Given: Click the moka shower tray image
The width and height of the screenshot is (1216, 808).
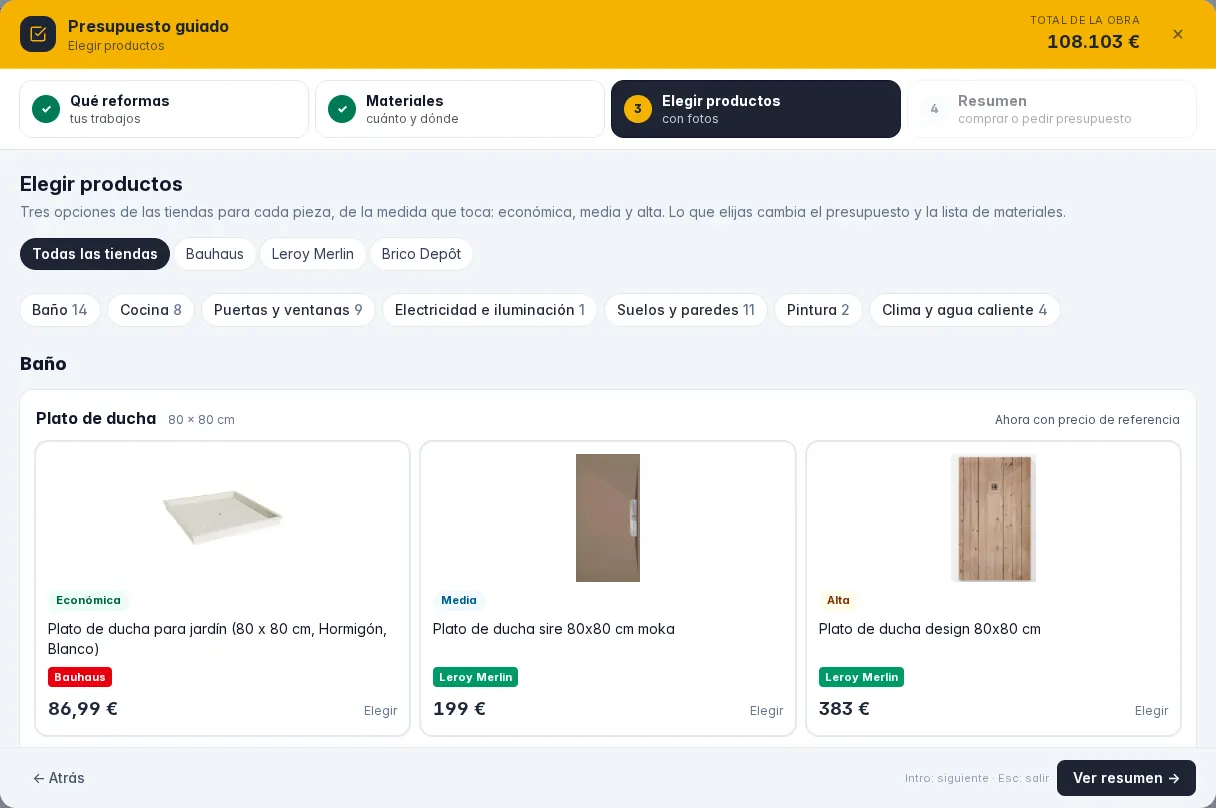Looking at the screenshot, I should [x=608, y=518].
